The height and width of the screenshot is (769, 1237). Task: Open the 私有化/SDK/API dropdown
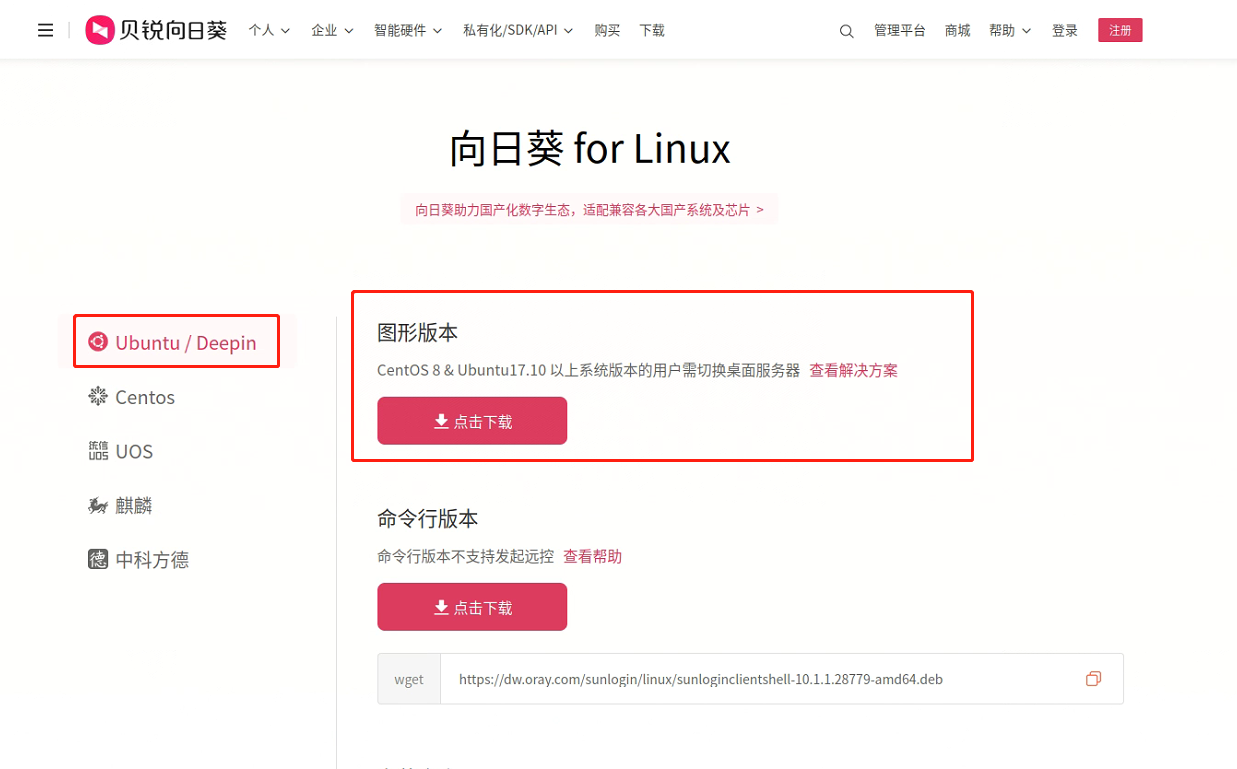point(517,30)
